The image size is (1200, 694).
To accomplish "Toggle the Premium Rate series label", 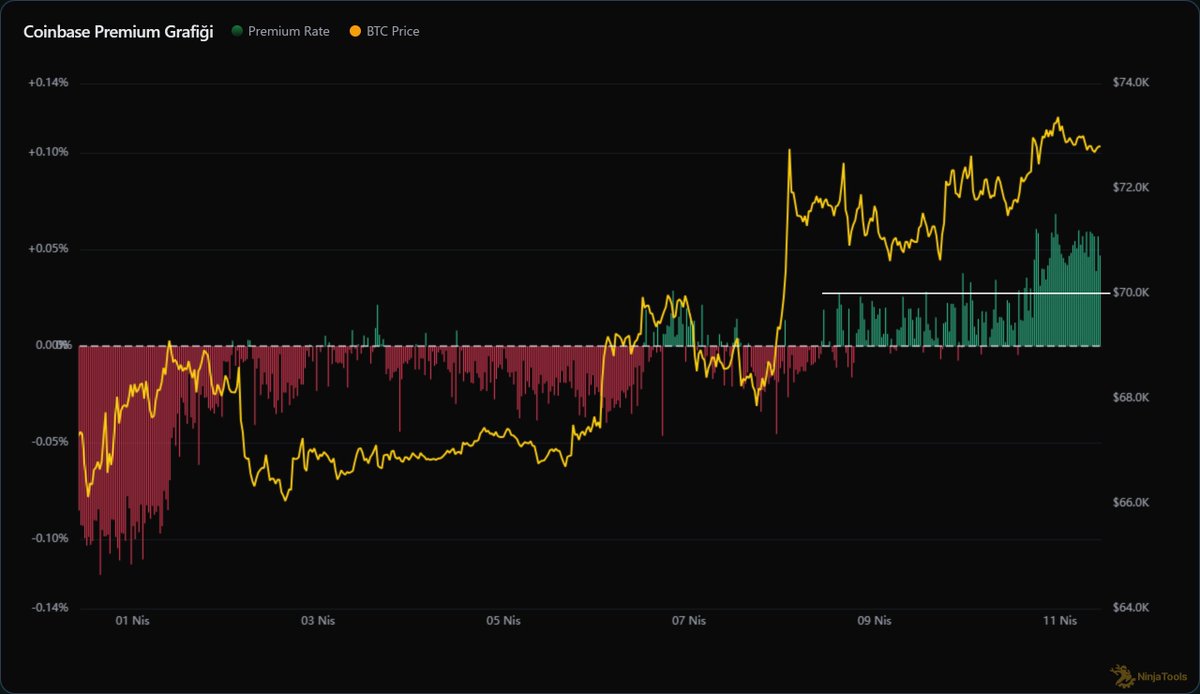I will coord(288,31).
